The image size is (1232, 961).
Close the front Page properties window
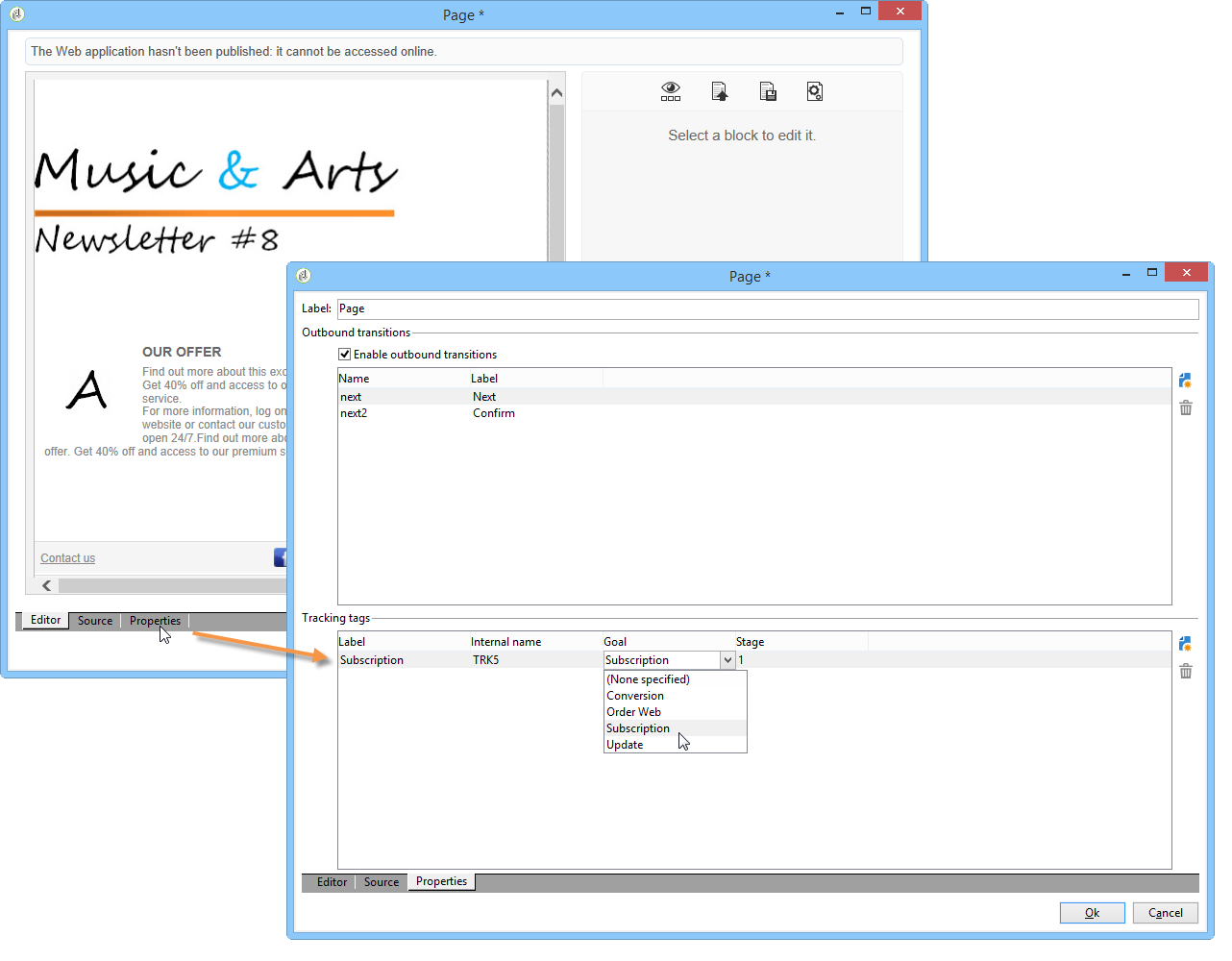pos(1186,273)
